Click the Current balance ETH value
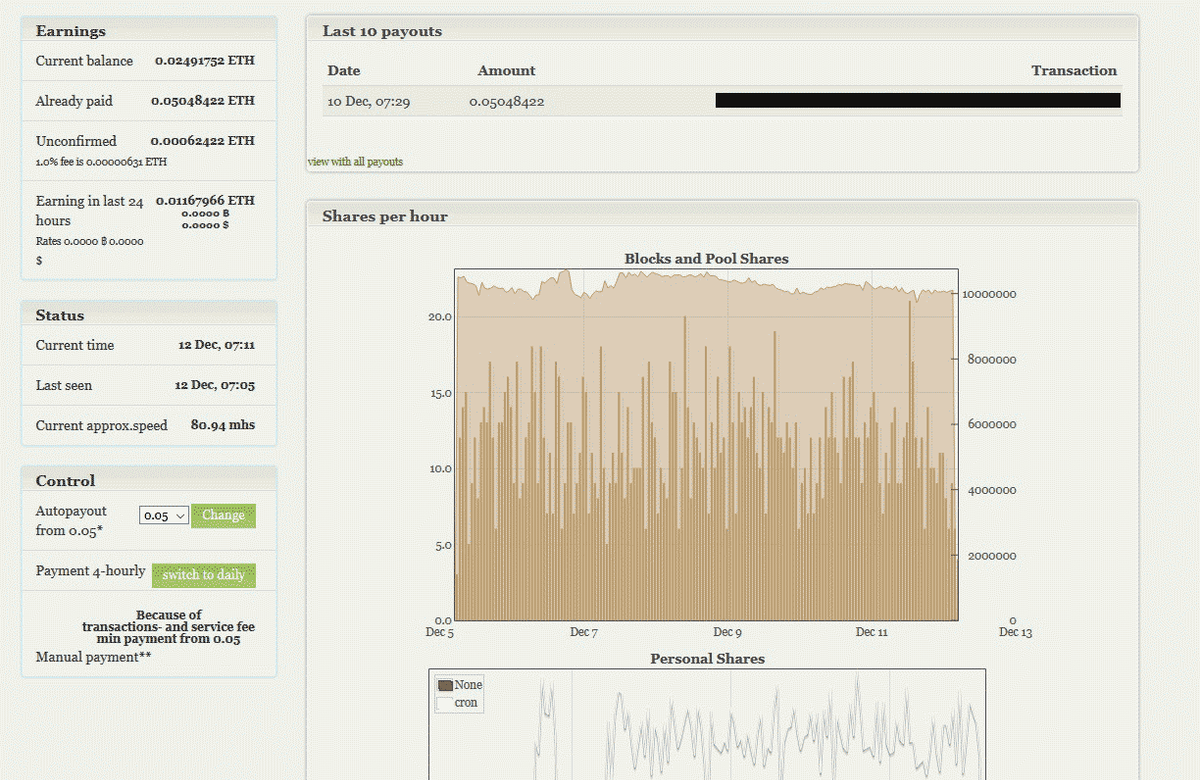 (x=204, y=61)
